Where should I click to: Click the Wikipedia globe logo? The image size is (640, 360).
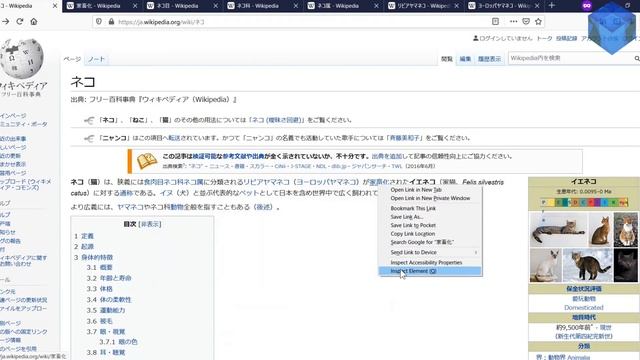click(x=22, y=58)
